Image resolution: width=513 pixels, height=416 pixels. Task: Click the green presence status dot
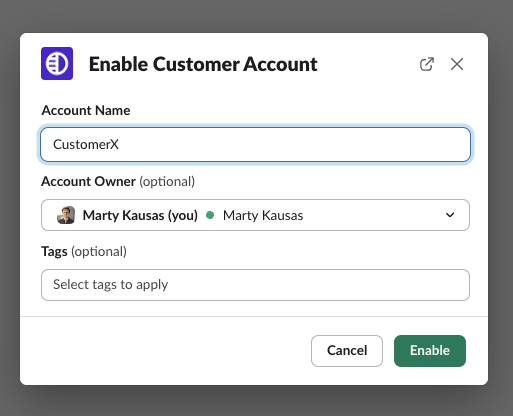click(210, 215)
